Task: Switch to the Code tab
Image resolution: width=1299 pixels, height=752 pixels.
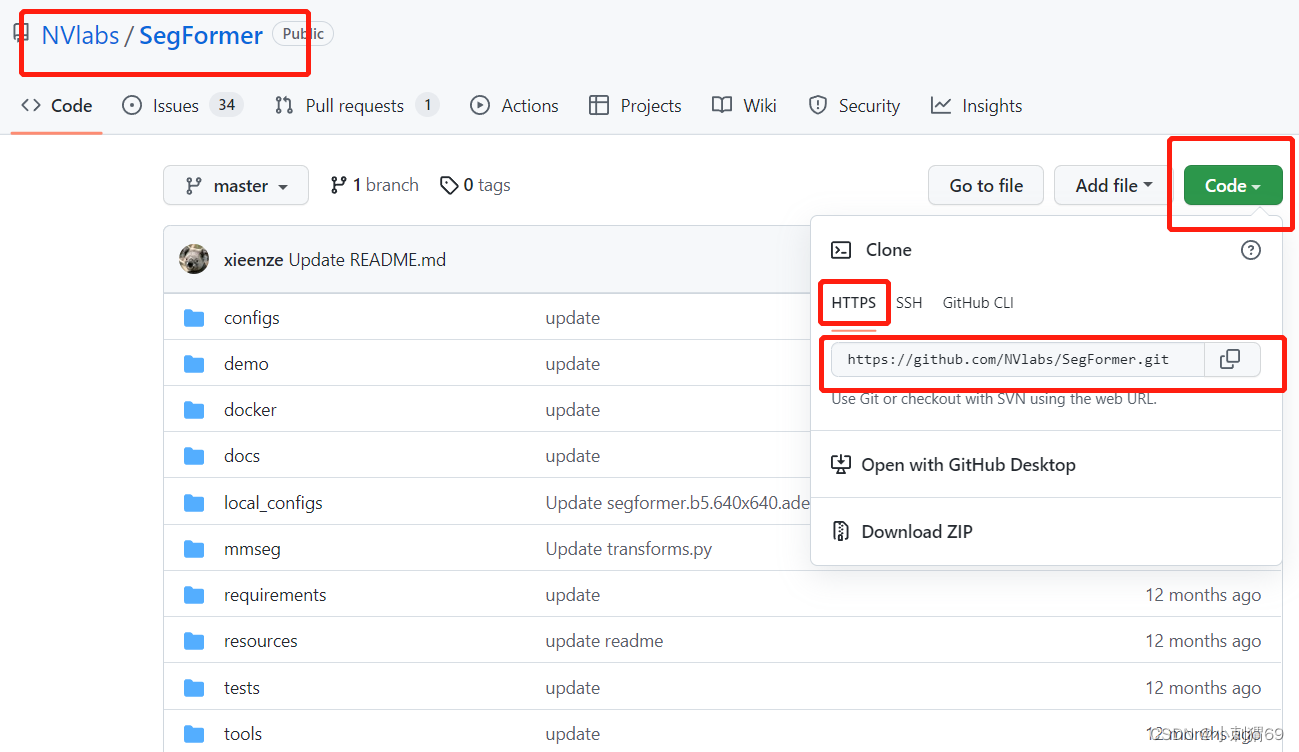Action: click(x=57, y=106)
